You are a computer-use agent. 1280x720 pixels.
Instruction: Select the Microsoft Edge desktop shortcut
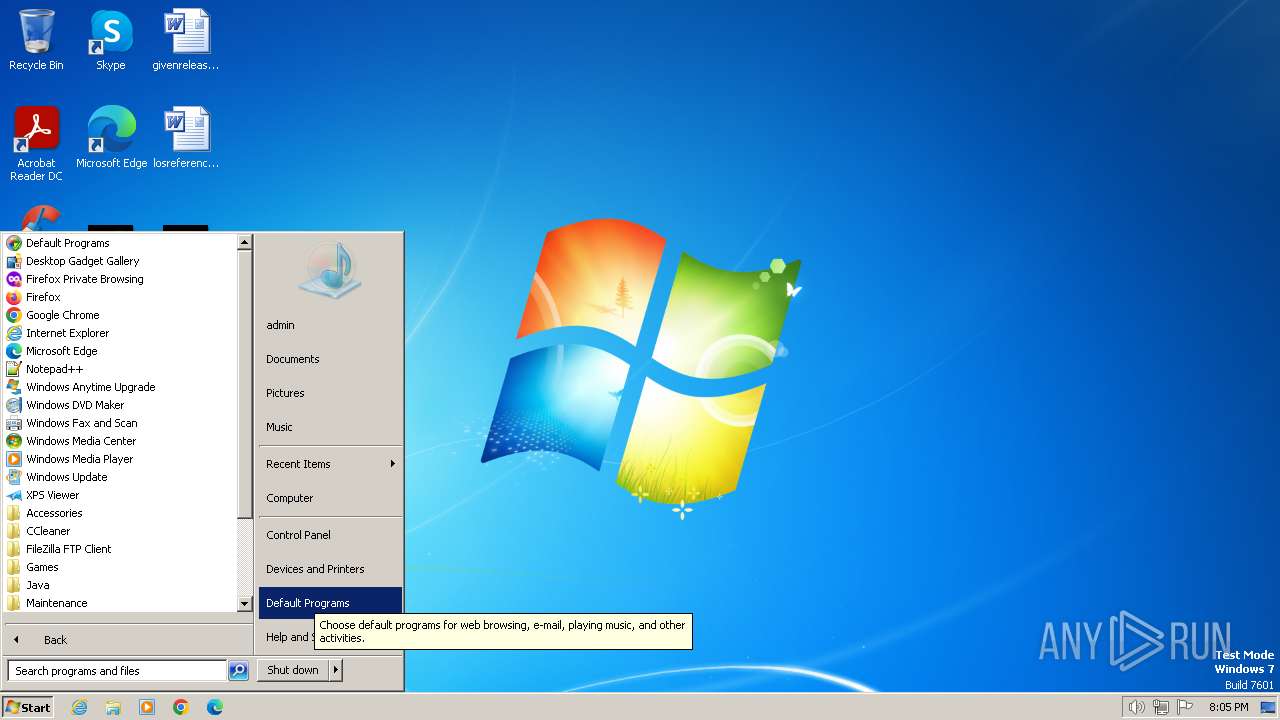(111, 138)
